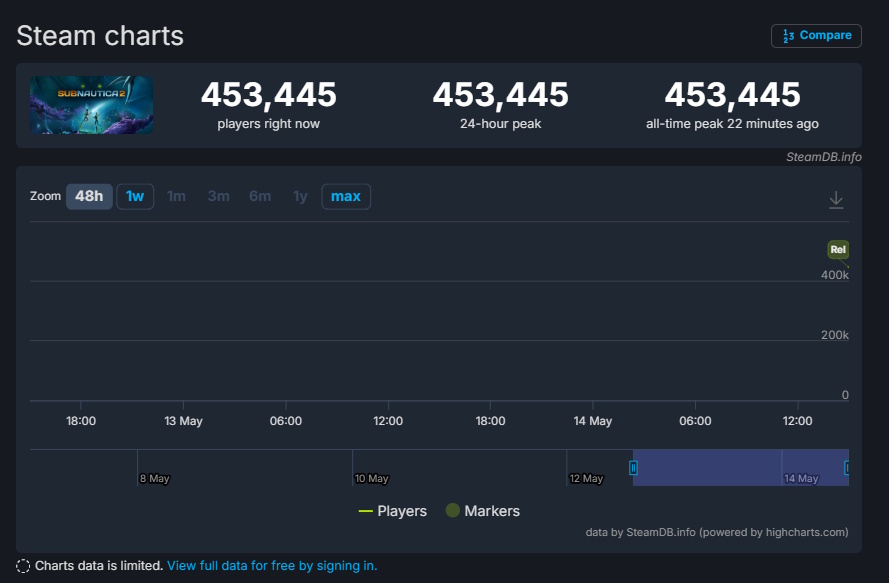Select the 1m zoom option

(x=176, y=196)
